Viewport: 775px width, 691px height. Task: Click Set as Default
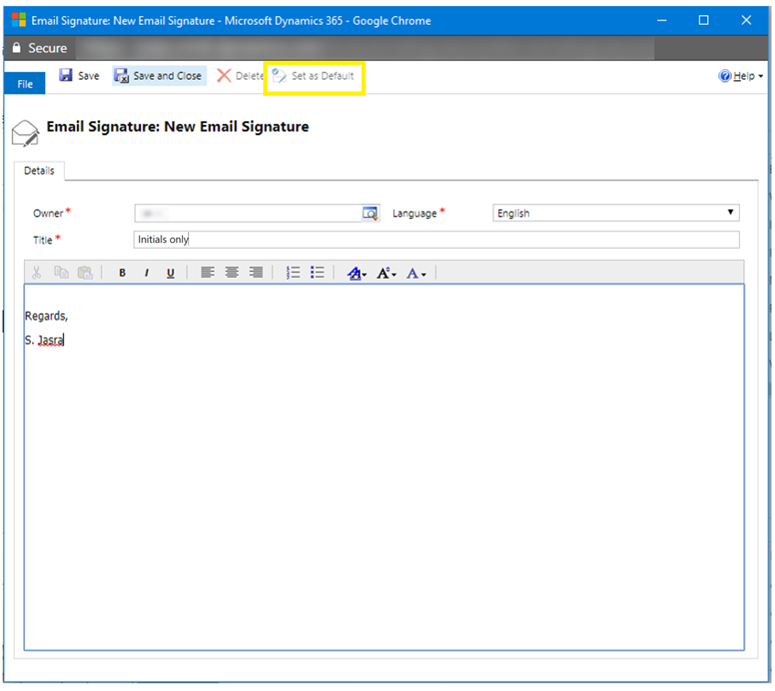[313, 76]
